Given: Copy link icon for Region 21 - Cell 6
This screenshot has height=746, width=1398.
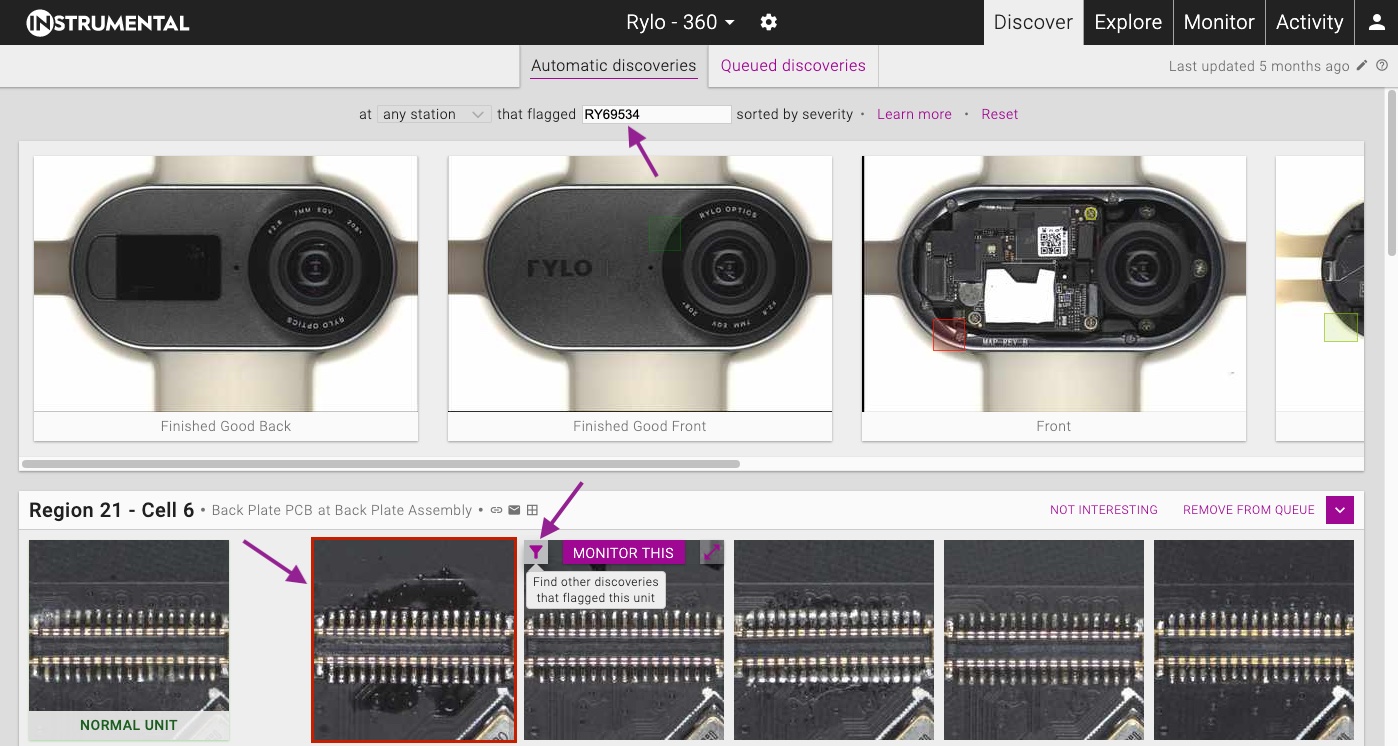Looking at the screenshot, I should click(x=496, y=510).
